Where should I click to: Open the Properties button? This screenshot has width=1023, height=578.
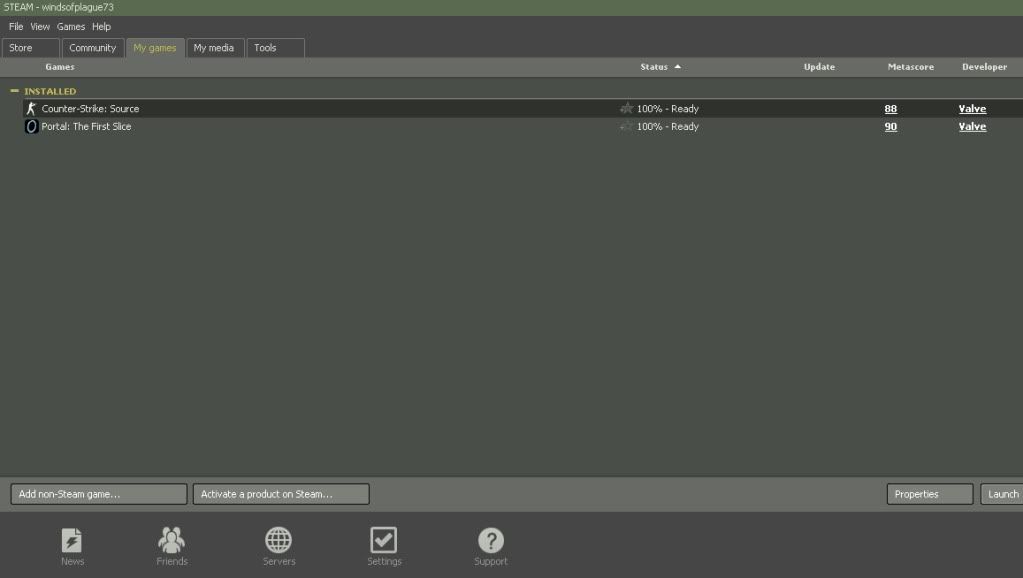pos(930,494)
